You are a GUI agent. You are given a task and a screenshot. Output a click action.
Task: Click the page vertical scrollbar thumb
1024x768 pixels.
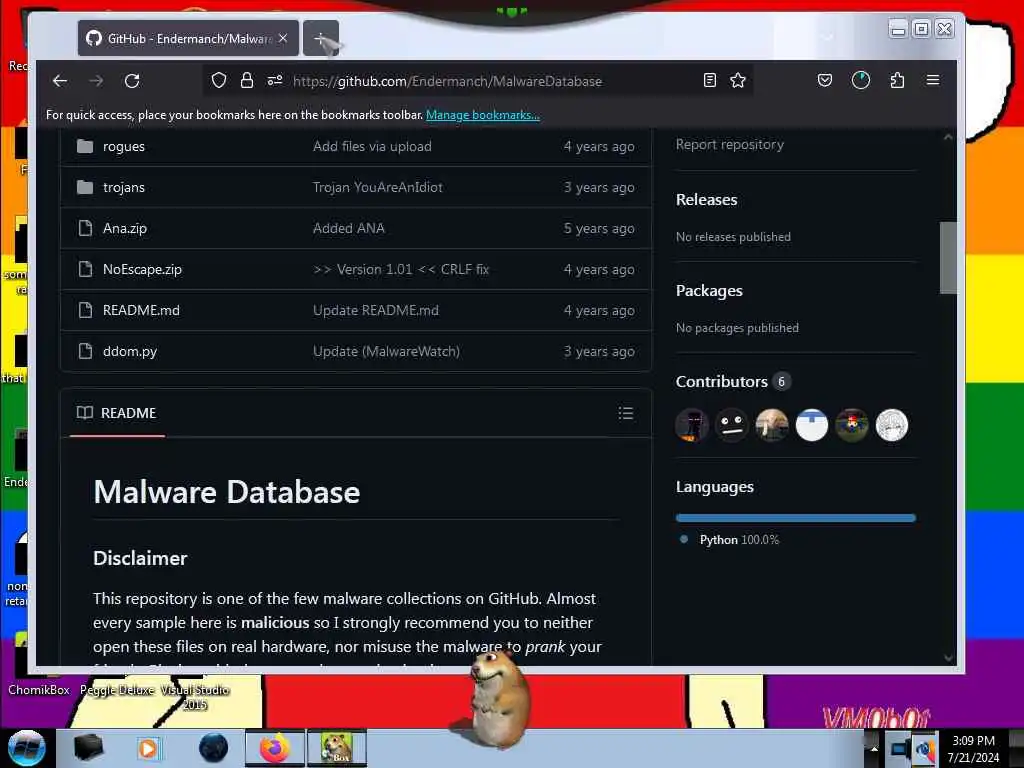[x=948, y=258]
